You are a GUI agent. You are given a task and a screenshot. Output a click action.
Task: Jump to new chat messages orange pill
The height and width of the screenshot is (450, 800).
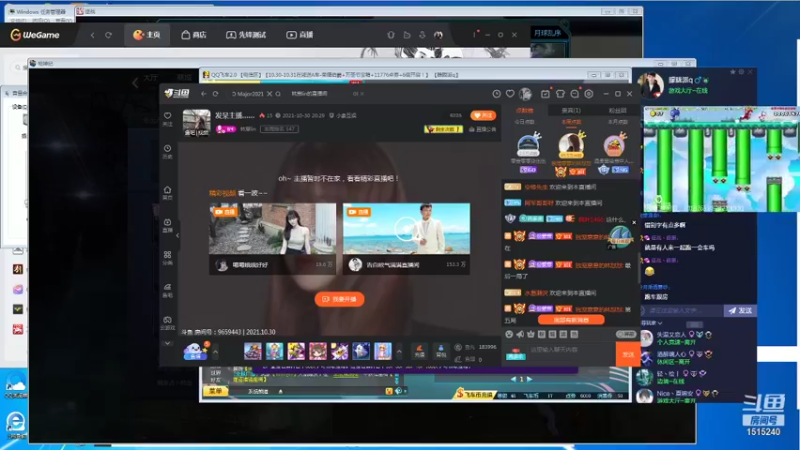pyautogui.click(x=571, y=320)
